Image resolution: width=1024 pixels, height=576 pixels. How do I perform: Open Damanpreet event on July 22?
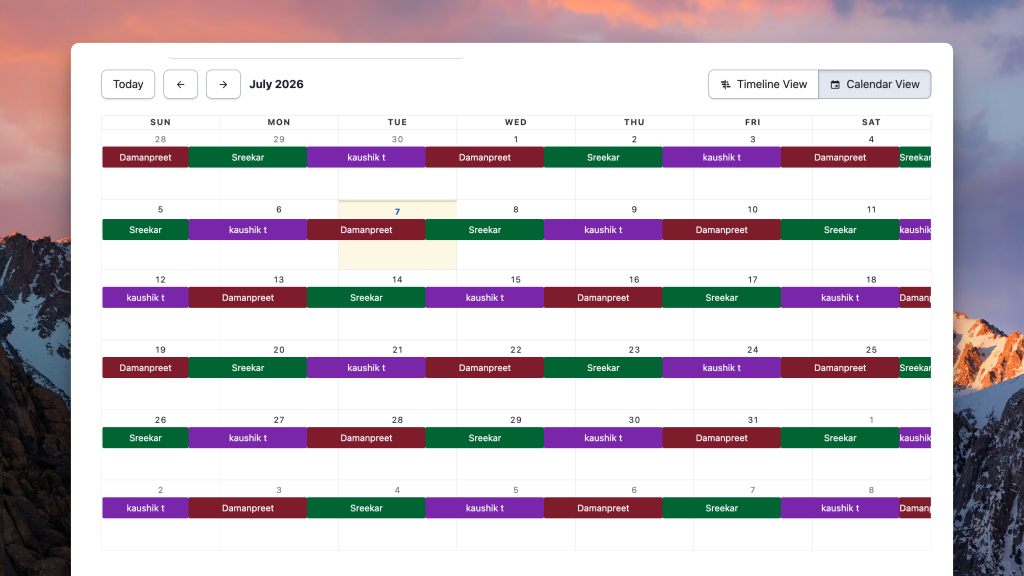point(485,368)
